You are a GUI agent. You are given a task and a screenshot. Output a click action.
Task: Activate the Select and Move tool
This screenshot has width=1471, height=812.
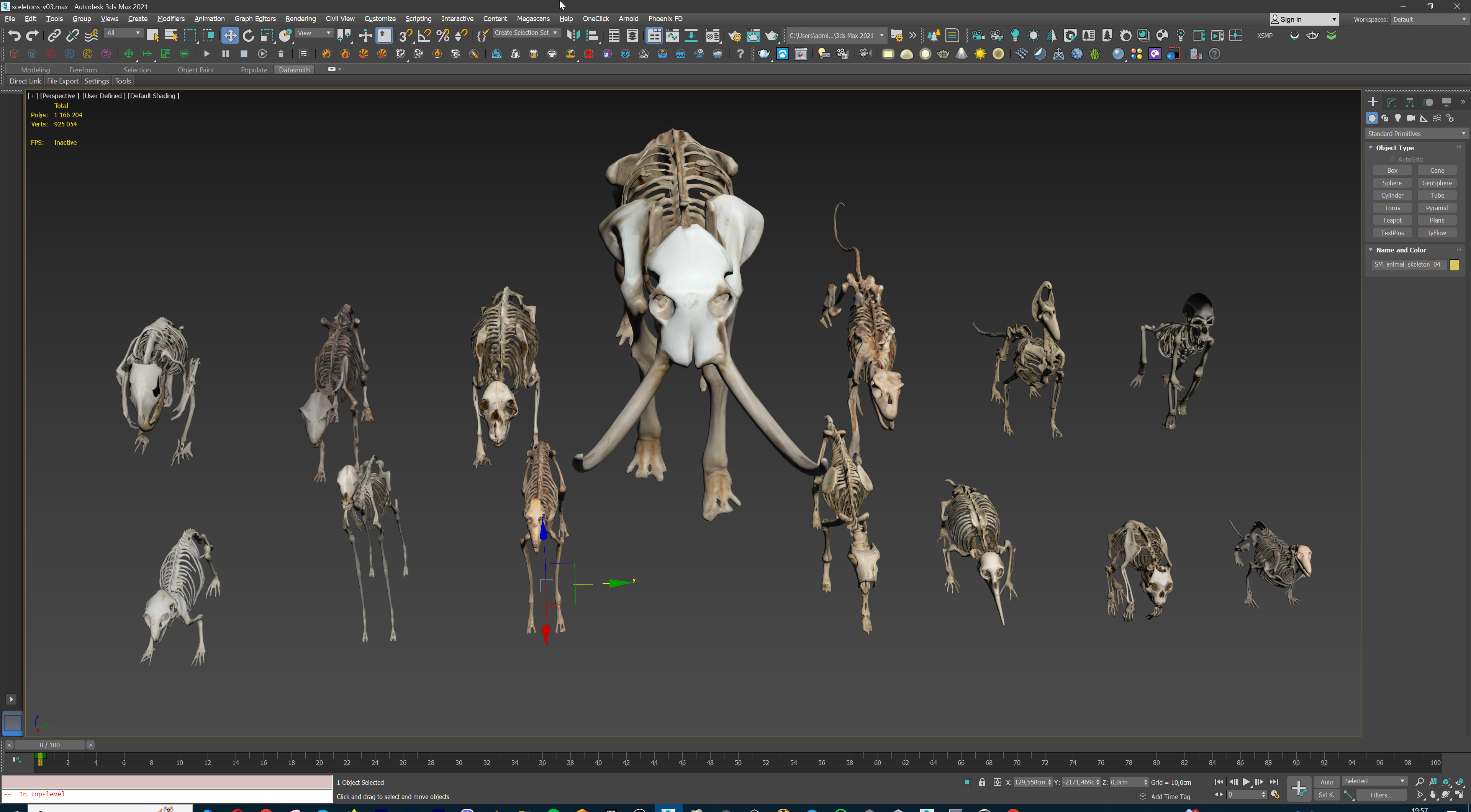(229, 35)
